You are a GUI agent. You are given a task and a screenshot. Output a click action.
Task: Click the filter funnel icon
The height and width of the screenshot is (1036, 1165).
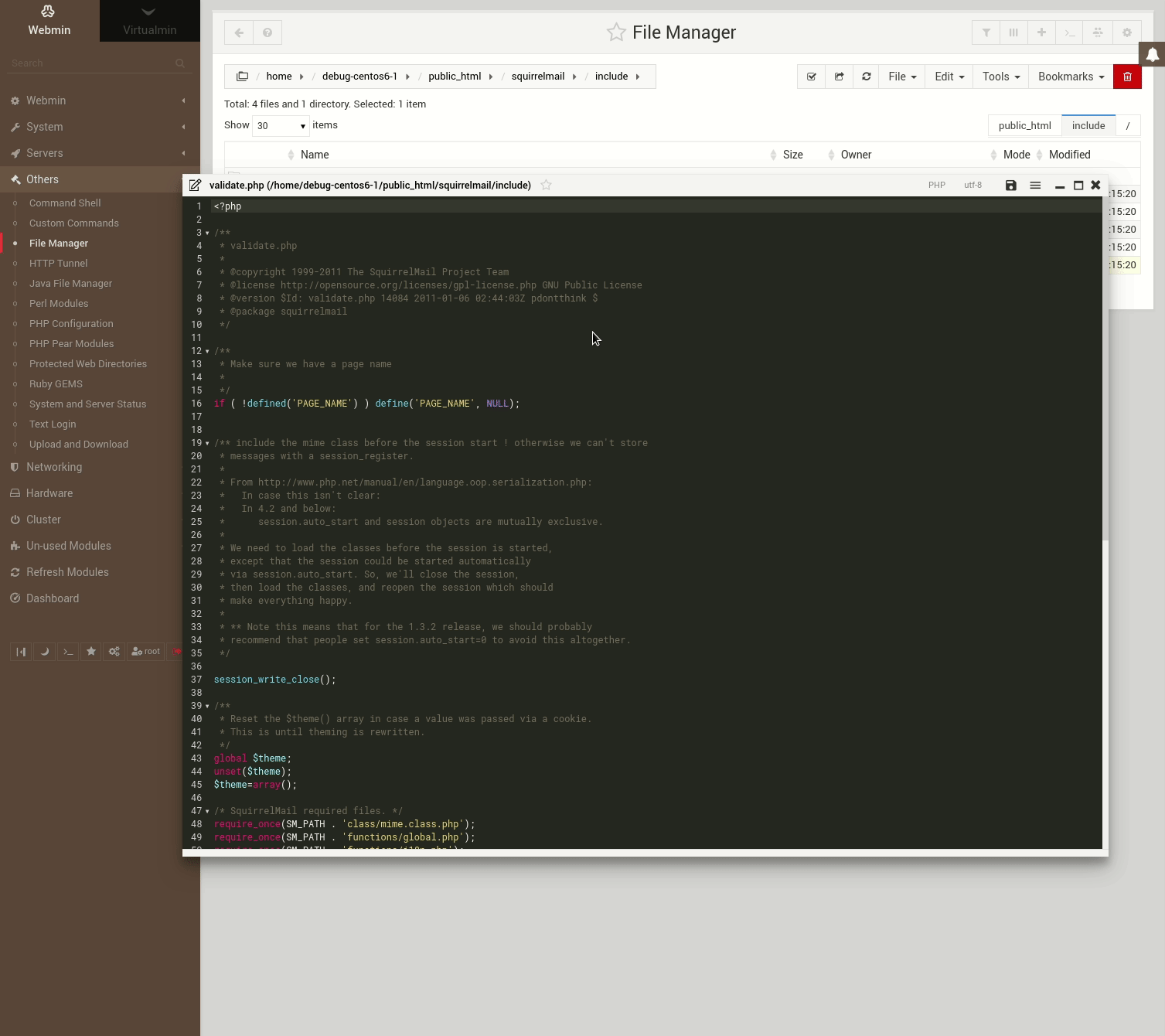pos(986,32)
